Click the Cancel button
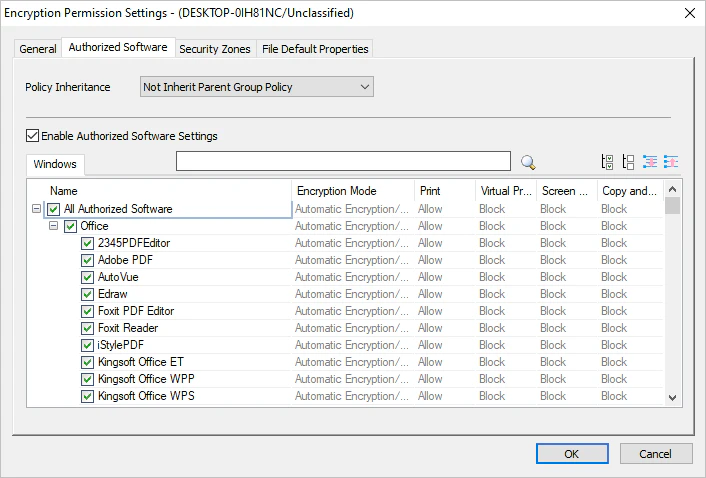This screenshot has width=706, height=478. 656,454
